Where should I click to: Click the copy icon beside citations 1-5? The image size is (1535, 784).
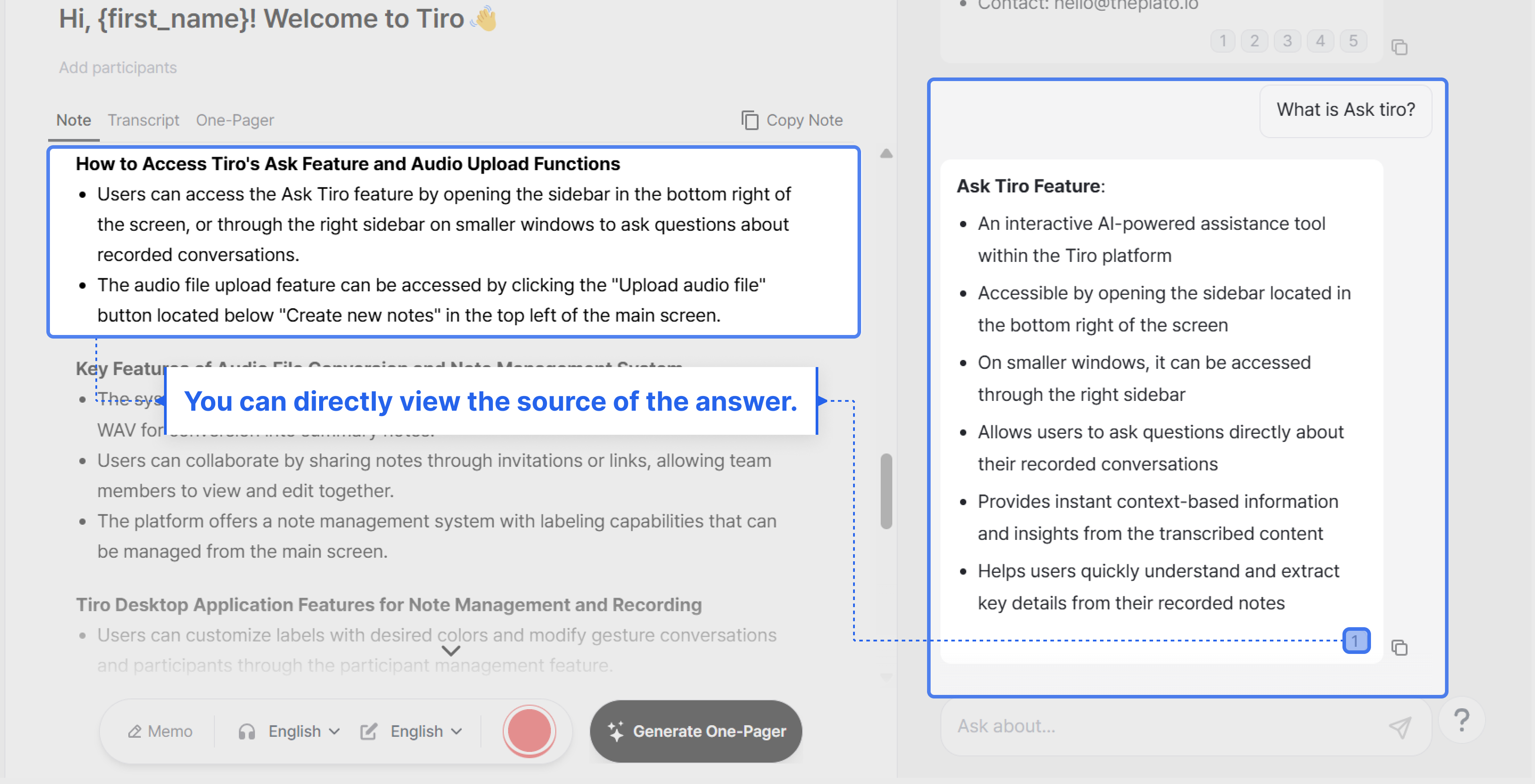[1399, 47]
